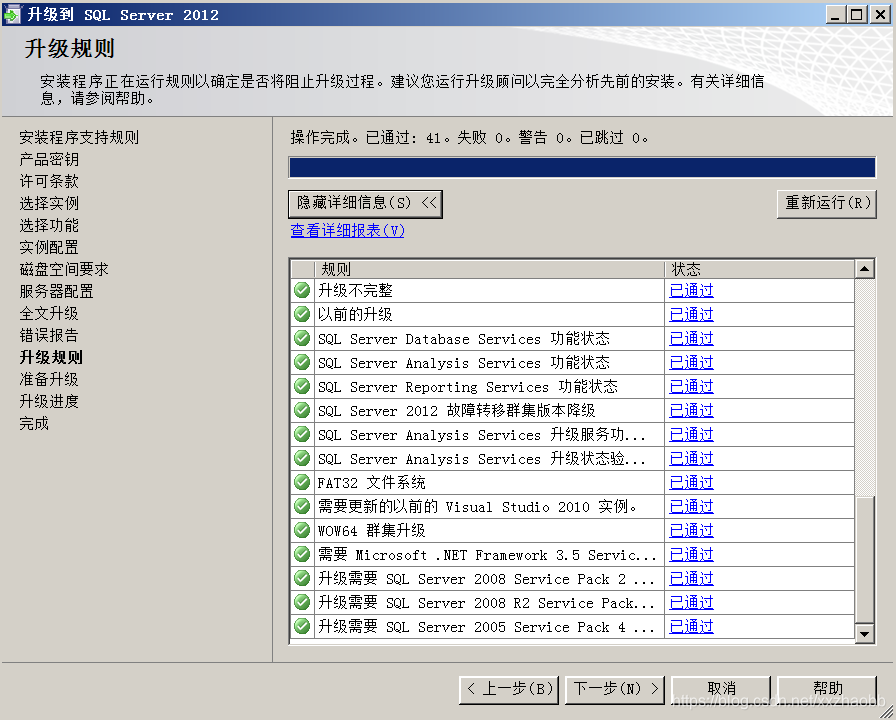Collapse details with 隐藏详细信息(S) button
The height and width of the screenshot is (720, 896).
pyautogui.click(x=366, y=203)
